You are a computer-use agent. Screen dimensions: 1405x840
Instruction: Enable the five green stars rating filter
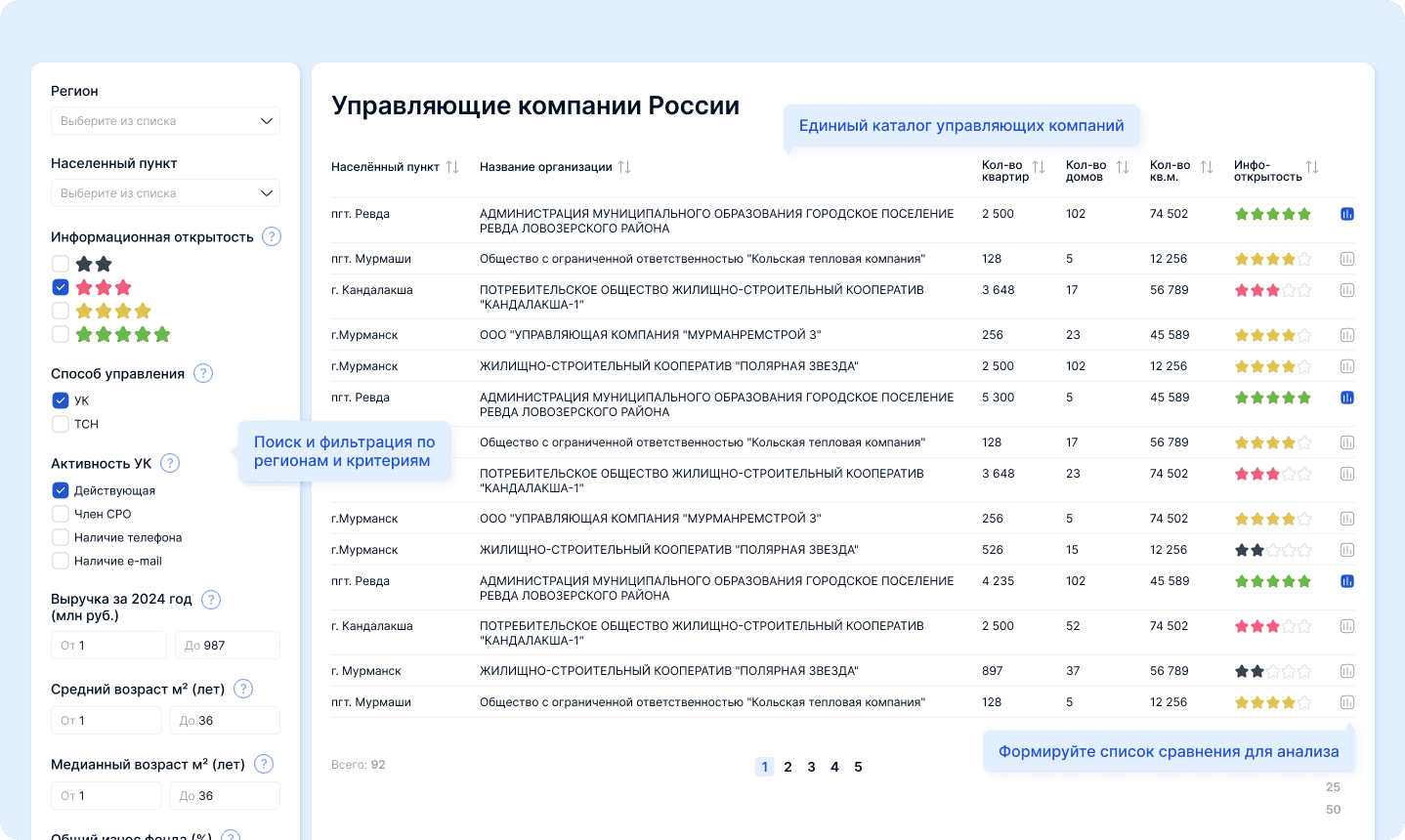[61, 333]
